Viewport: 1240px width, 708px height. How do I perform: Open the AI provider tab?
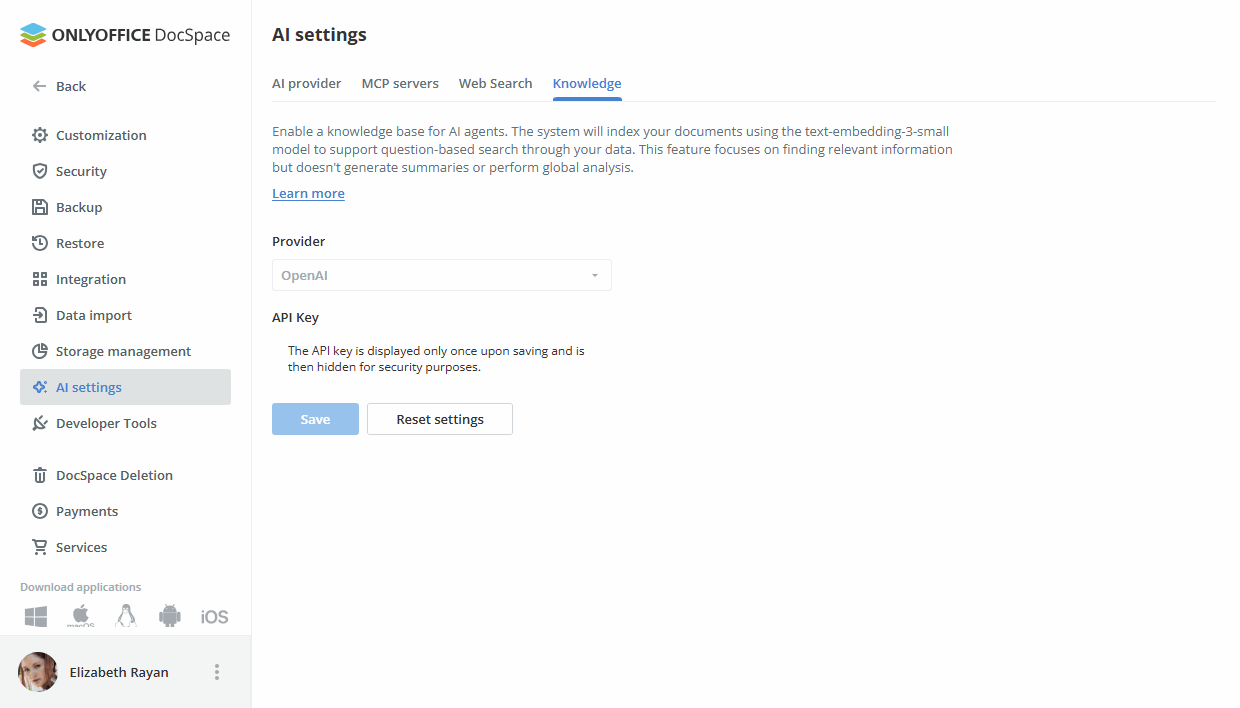306,84
